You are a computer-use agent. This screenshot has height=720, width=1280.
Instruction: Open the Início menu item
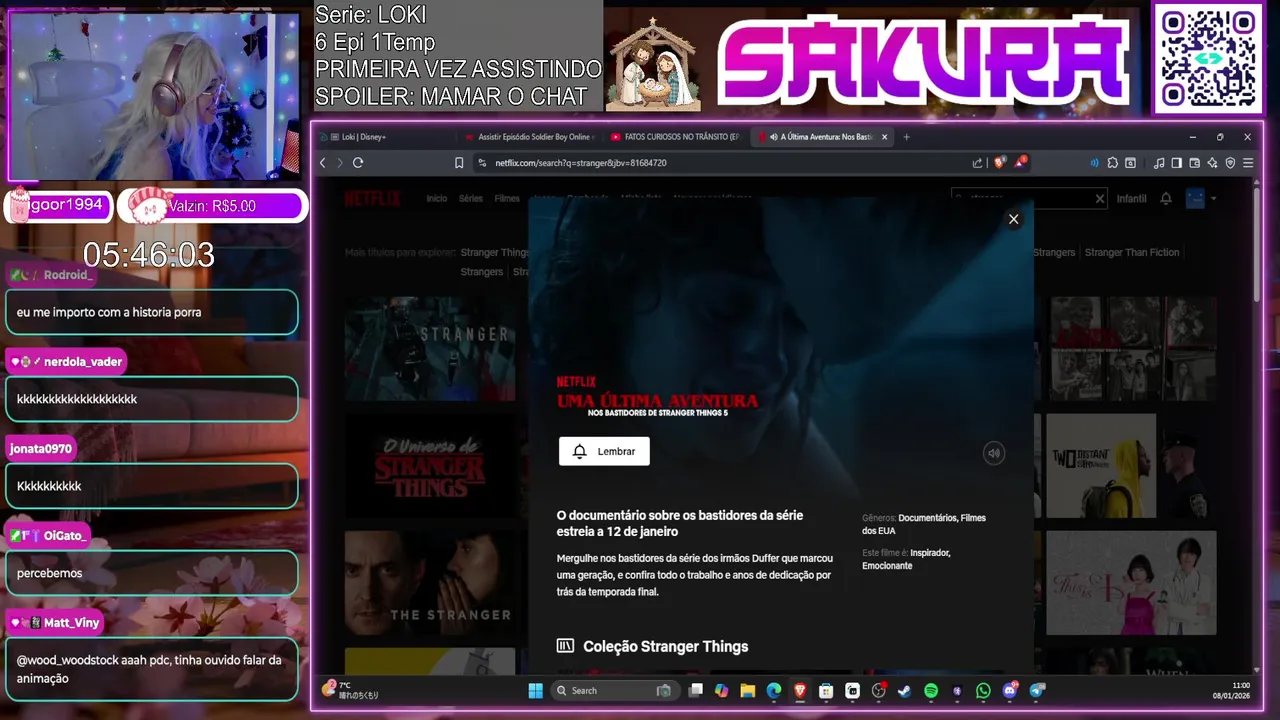tap(437, 199)
